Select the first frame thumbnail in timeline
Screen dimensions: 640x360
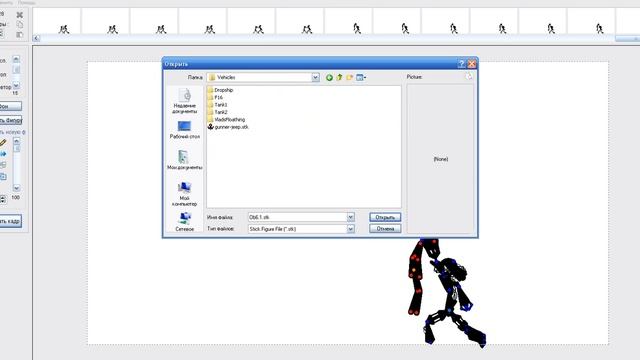[x=57, y=22]
